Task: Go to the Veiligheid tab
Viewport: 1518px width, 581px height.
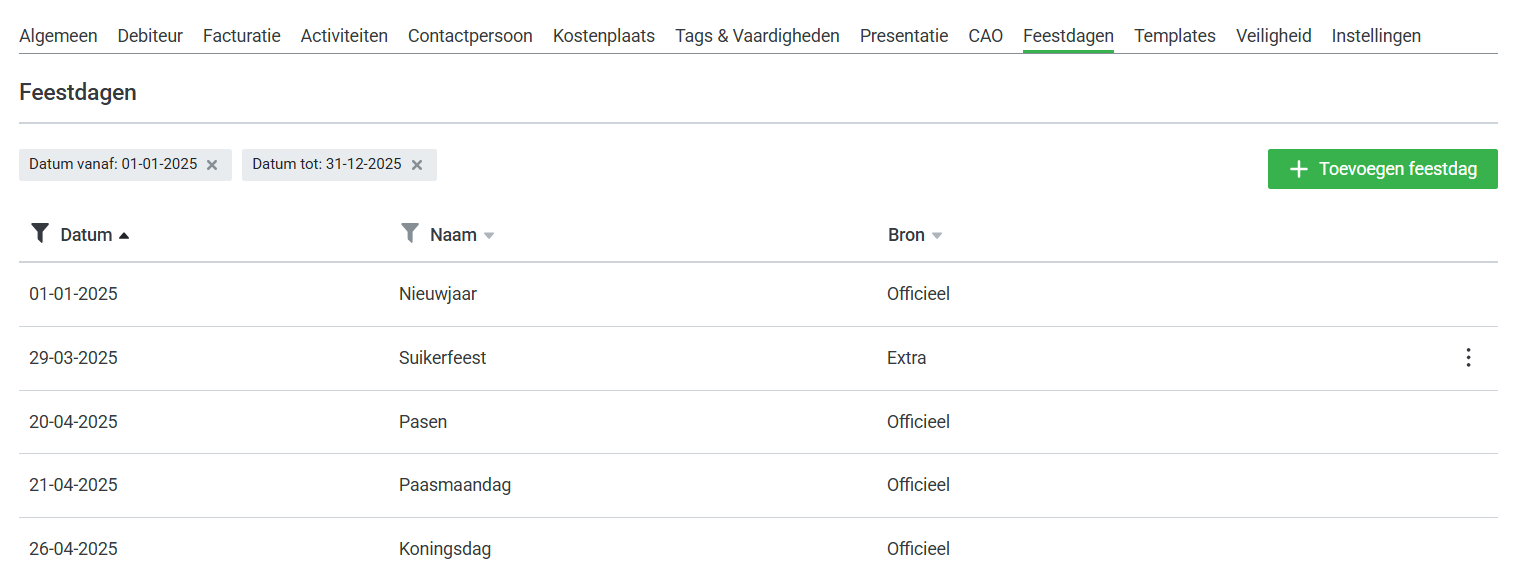Action: 1273,36
